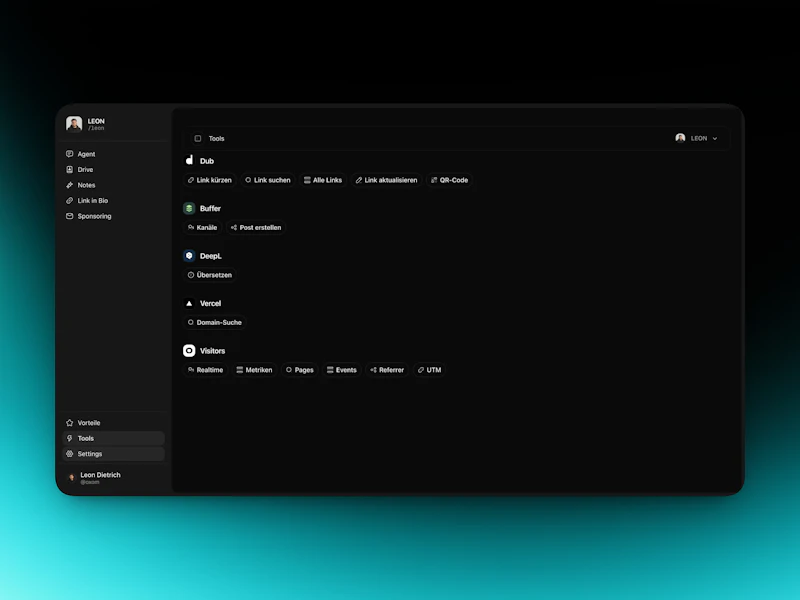
Task: Open Buffer Kanäle tool
Action: tap(203, 228)
